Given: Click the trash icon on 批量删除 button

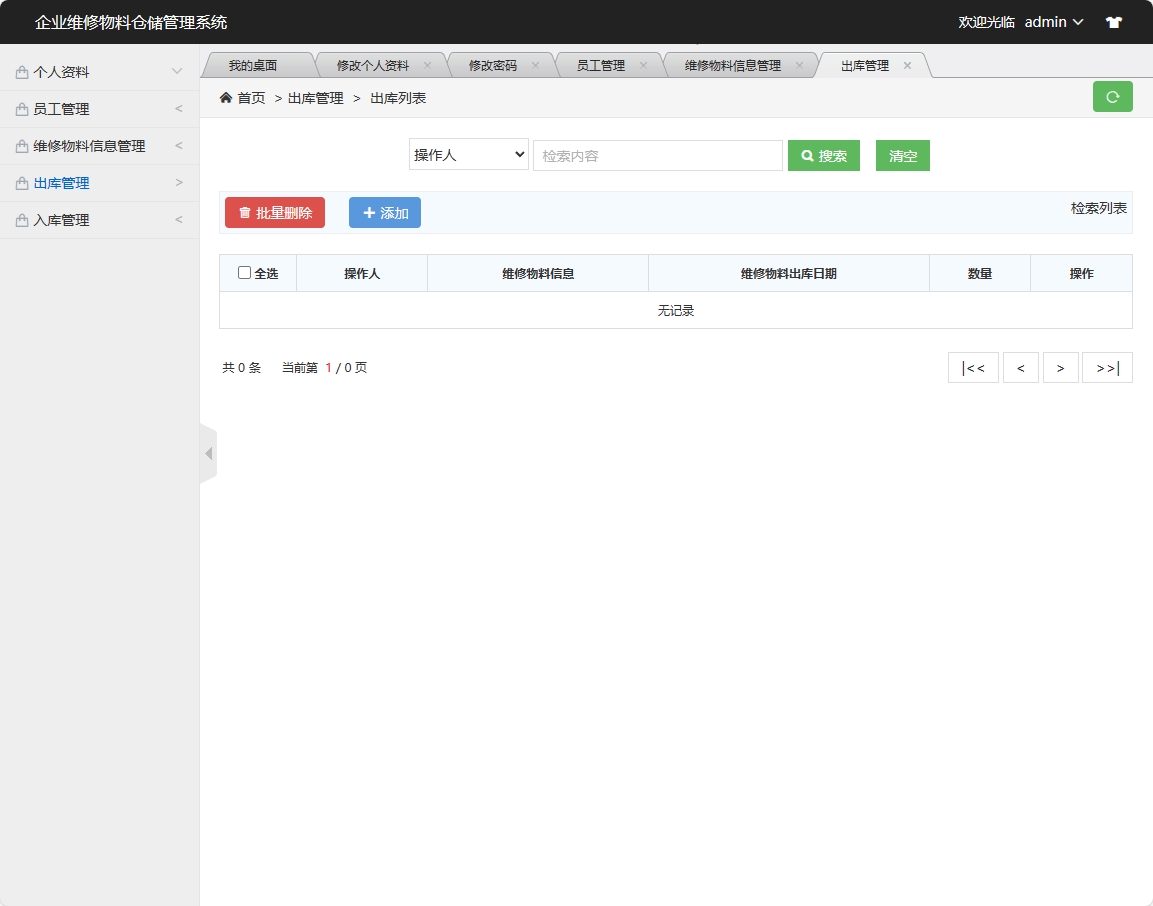Looking at the screenshot, I should pyautogui.click(x=243, y=212).
